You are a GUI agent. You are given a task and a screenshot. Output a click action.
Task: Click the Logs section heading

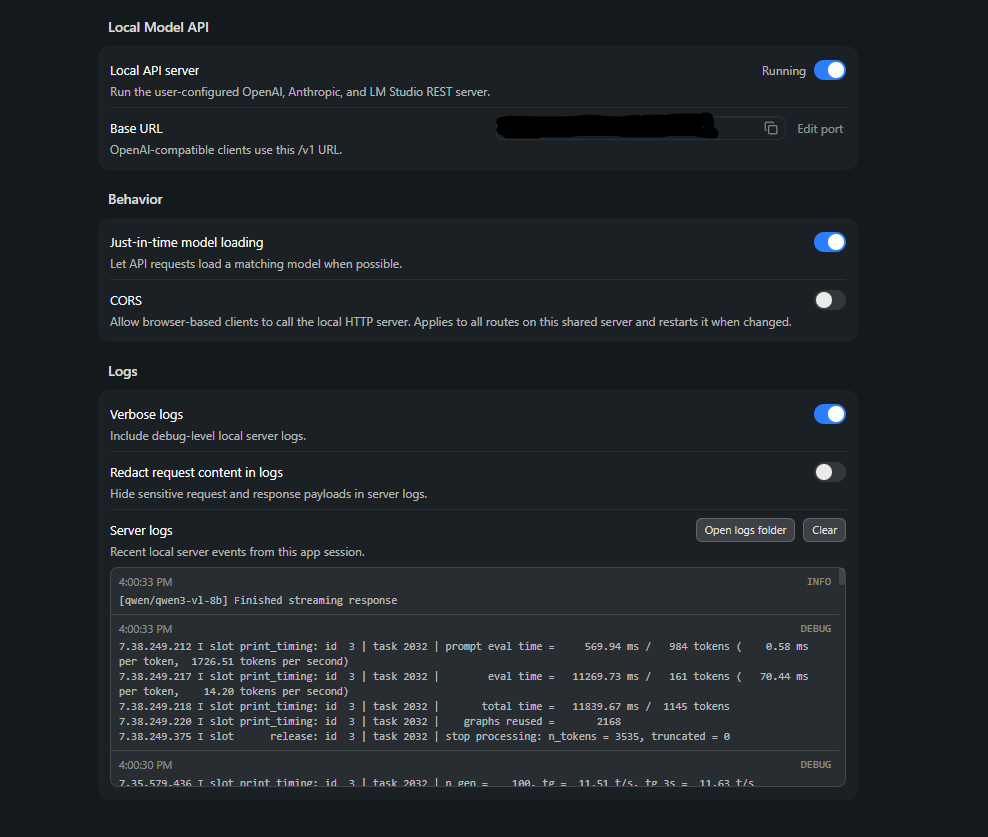(x=123, y=371)
